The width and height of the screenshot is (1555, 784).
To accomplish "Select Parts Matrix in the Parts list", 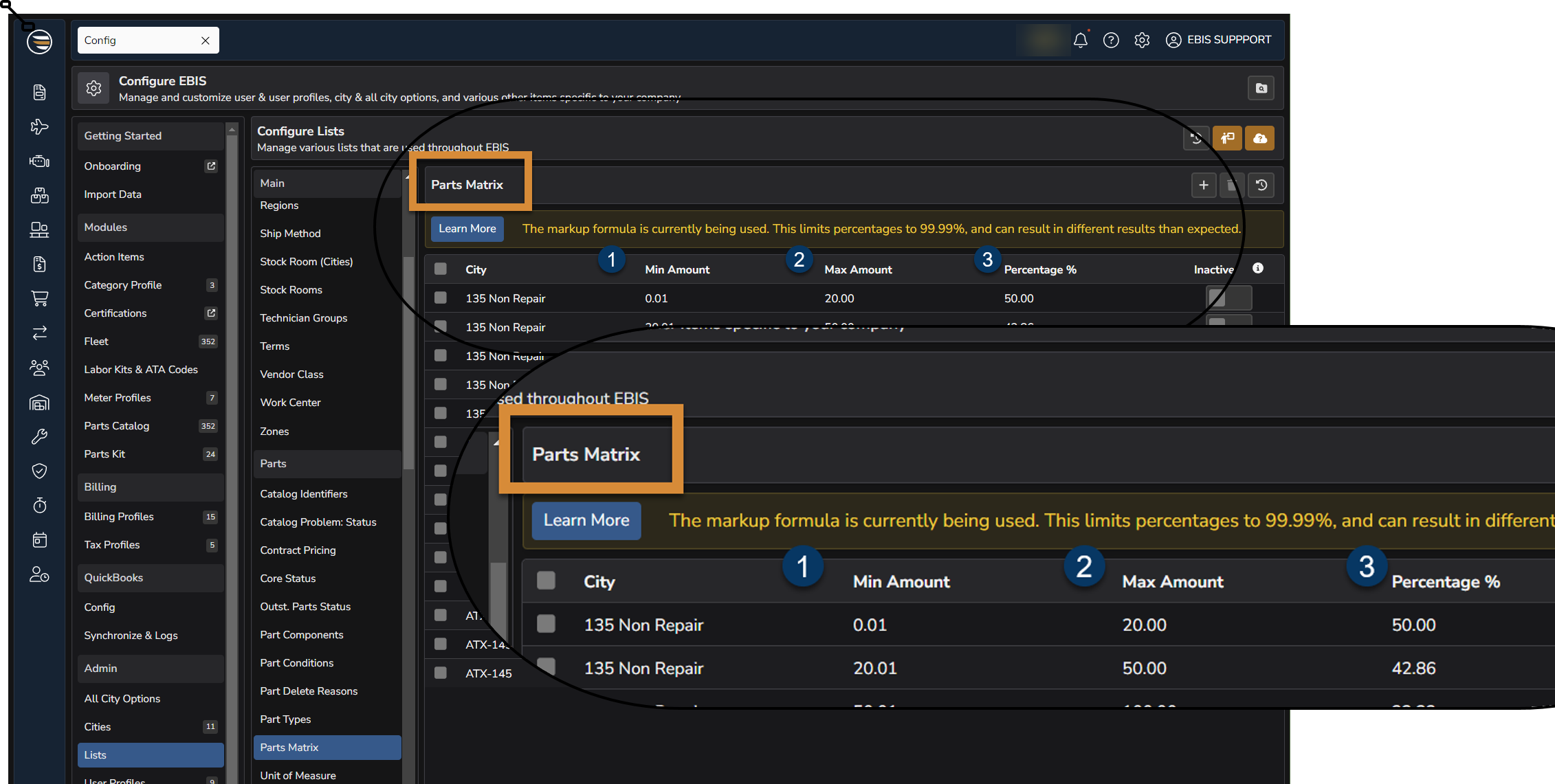I will coord(327,747).
